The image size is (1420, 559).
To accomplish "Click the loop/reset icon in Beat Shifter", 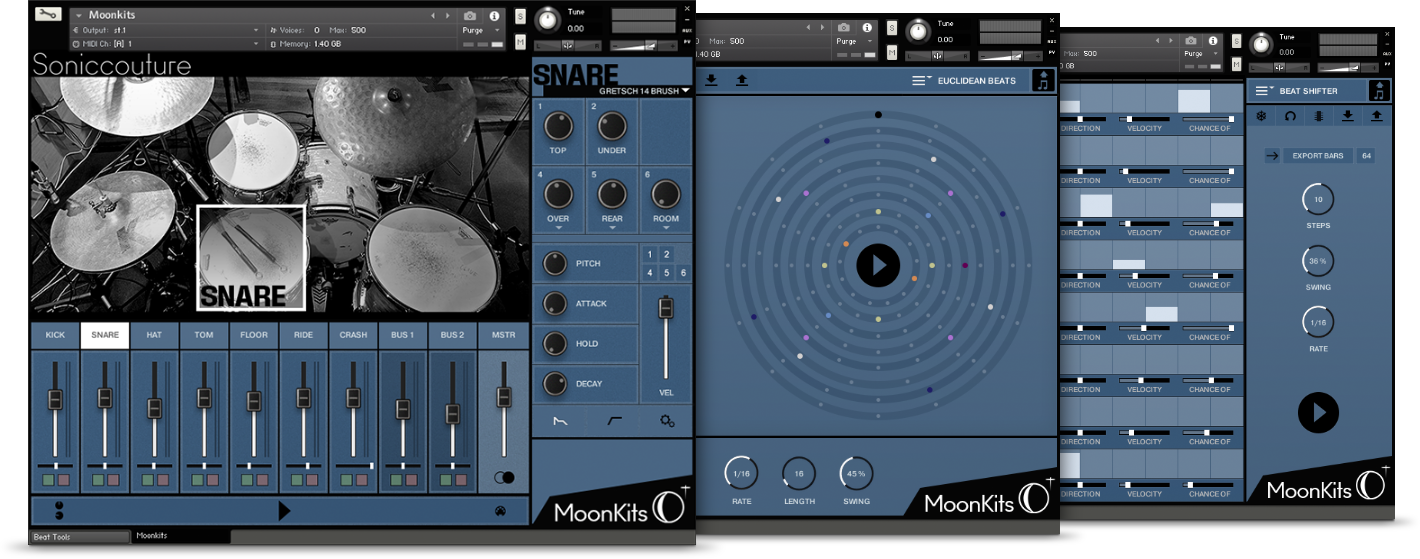I will pyautogui.click(x=1291, y=116).
